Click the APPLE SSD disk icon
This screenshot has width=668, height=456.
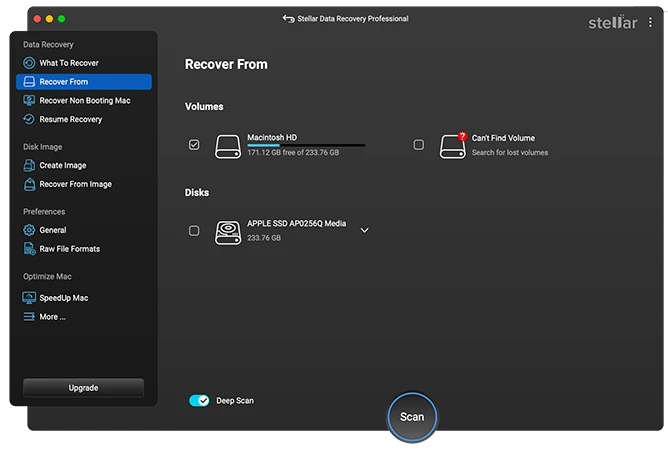pyautogui.click(x=228, y=233)
